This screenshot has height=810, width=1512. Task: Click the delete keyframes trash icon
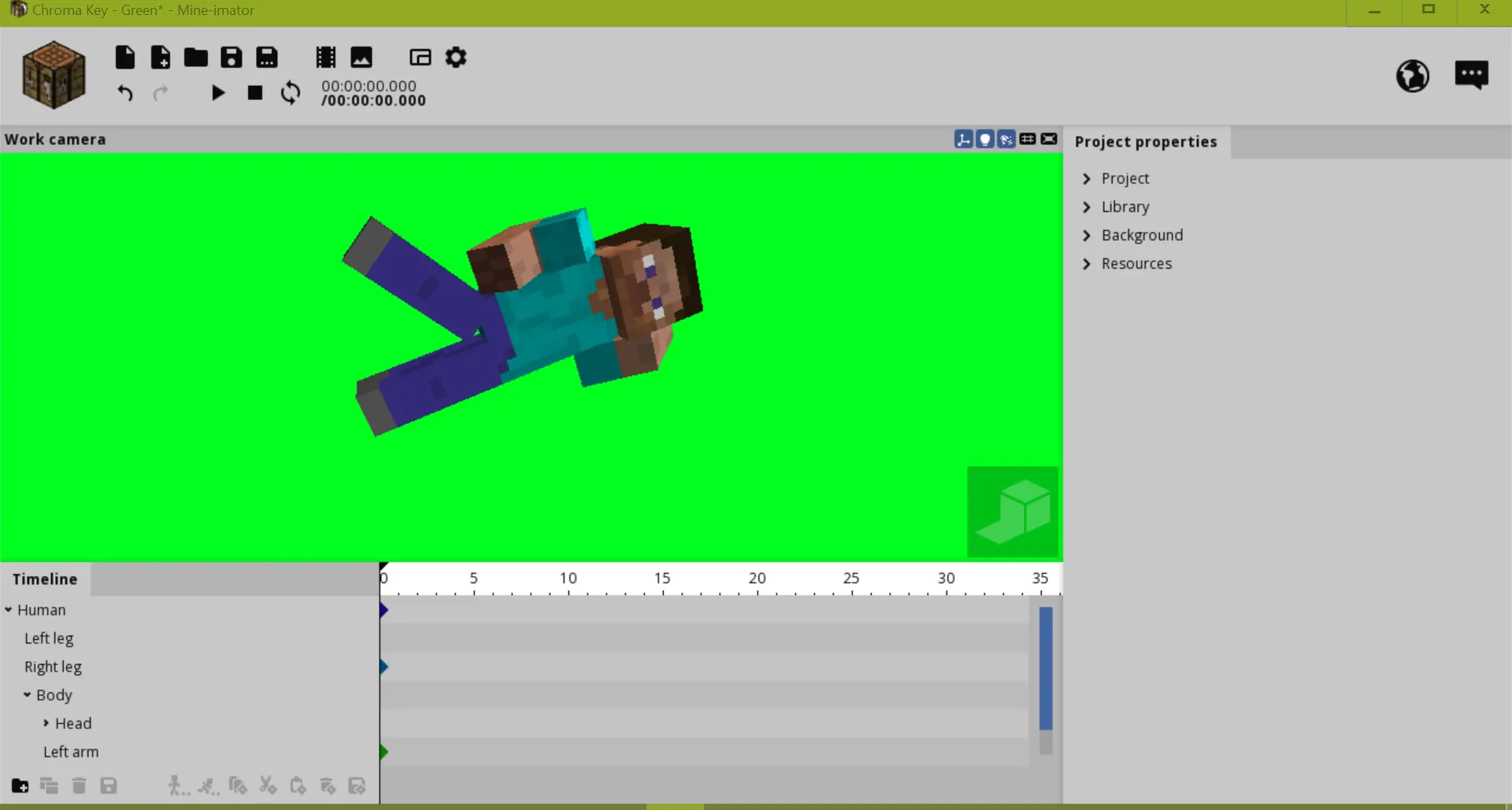point(328,786)
